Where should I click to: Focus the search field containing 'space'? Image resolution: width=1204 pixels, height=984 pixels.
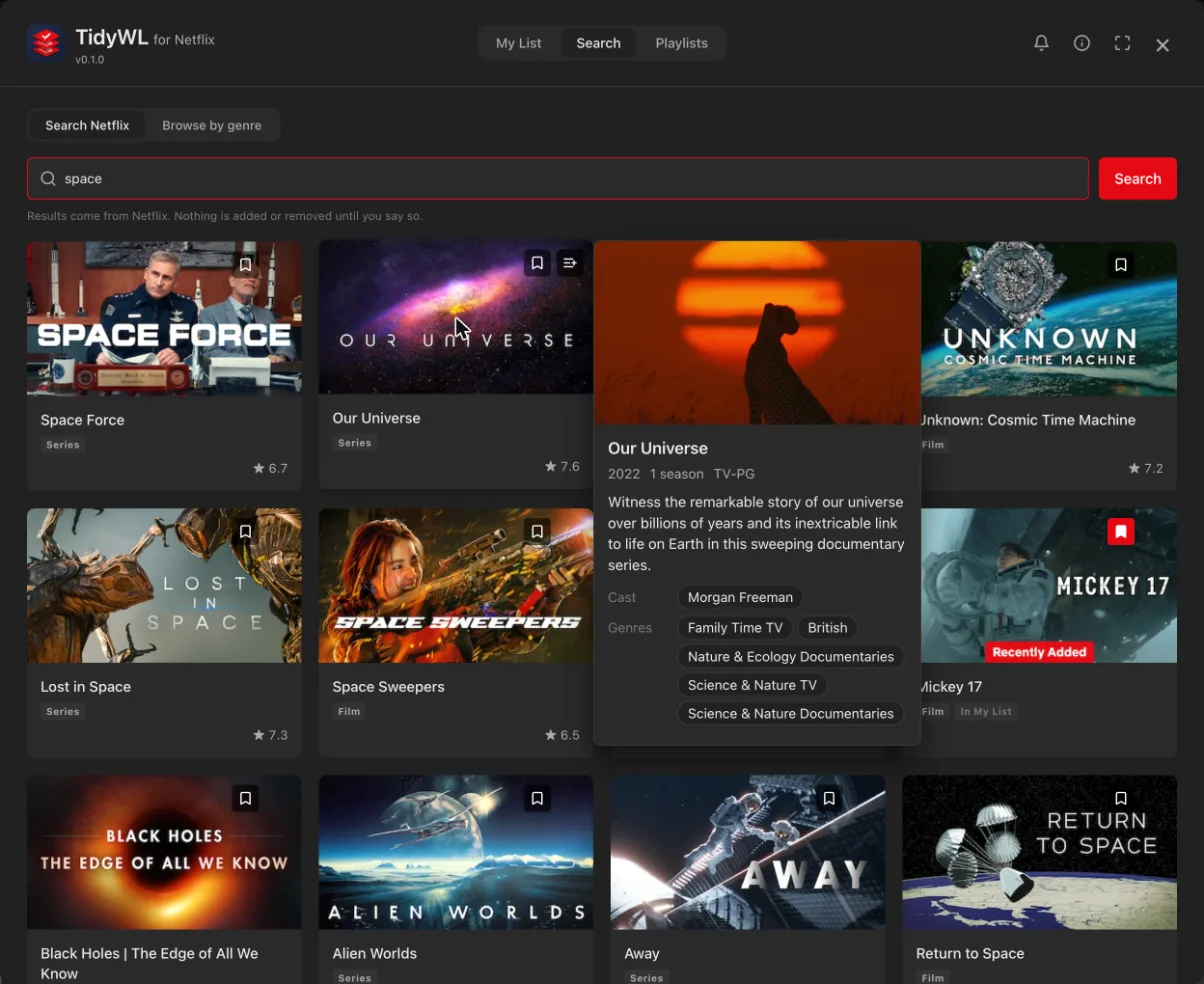pyautogui.click(x=558, y=179)
